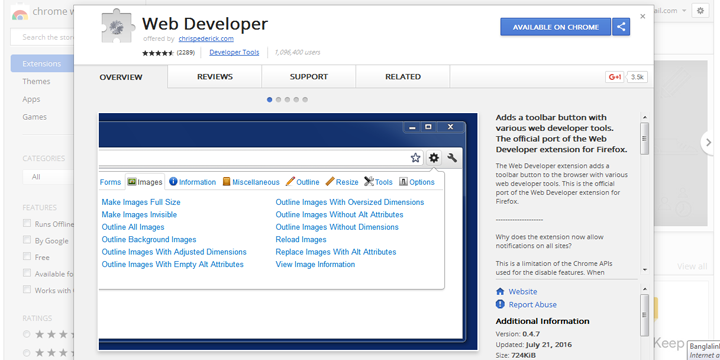Select Apps in the sidebar
Screen dimensions: 720x360
[31, 99]
